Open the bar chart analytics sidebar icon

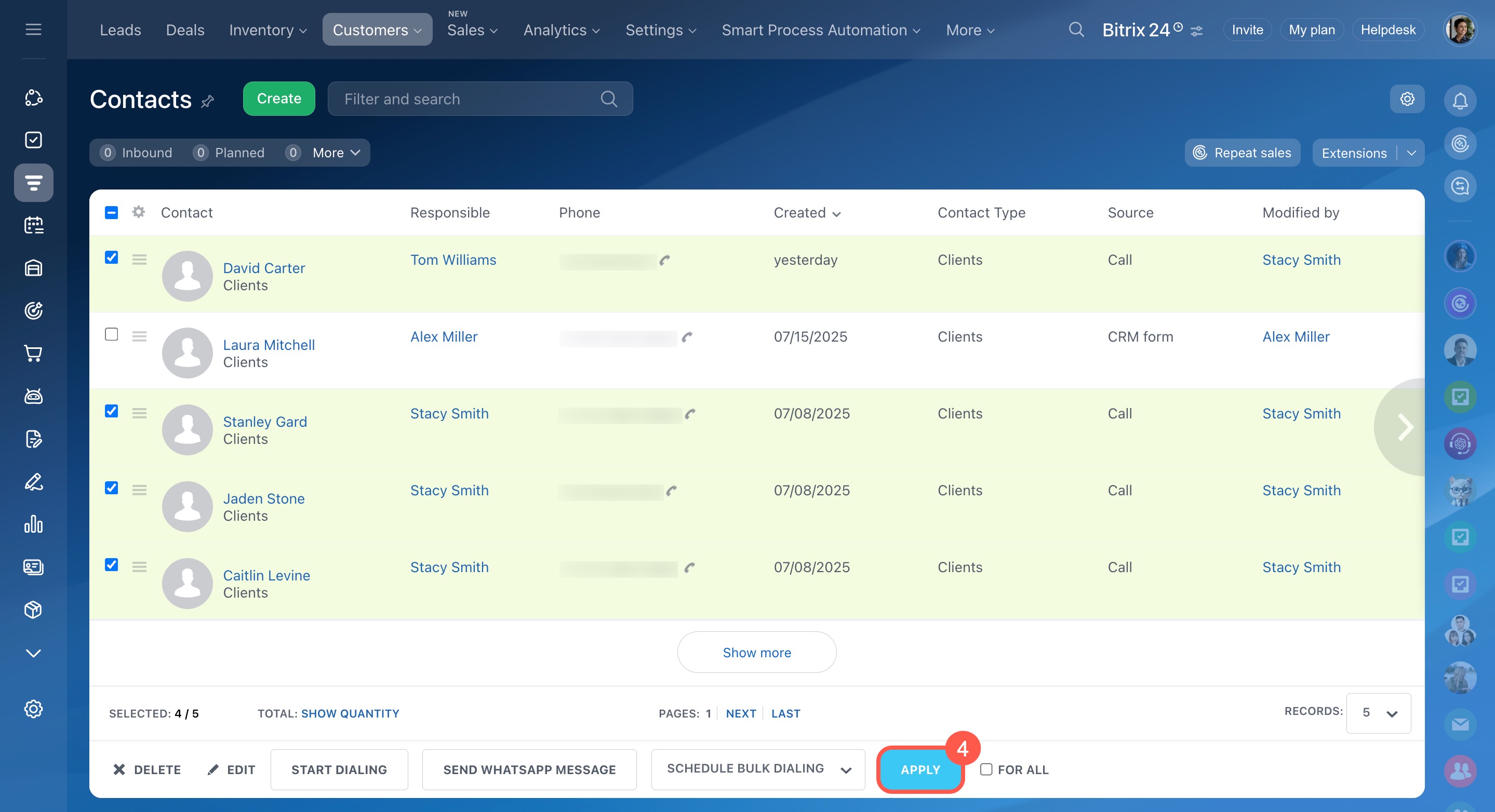click(33, 524)
